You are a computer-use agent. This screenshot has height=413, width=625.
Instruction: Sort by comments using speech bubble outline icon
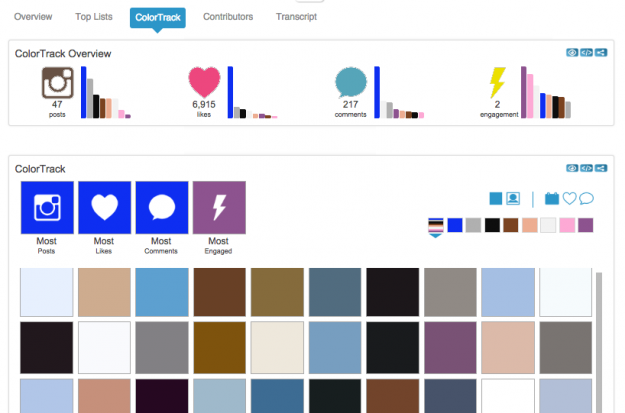pyautogui.click(x=586, y=198)
